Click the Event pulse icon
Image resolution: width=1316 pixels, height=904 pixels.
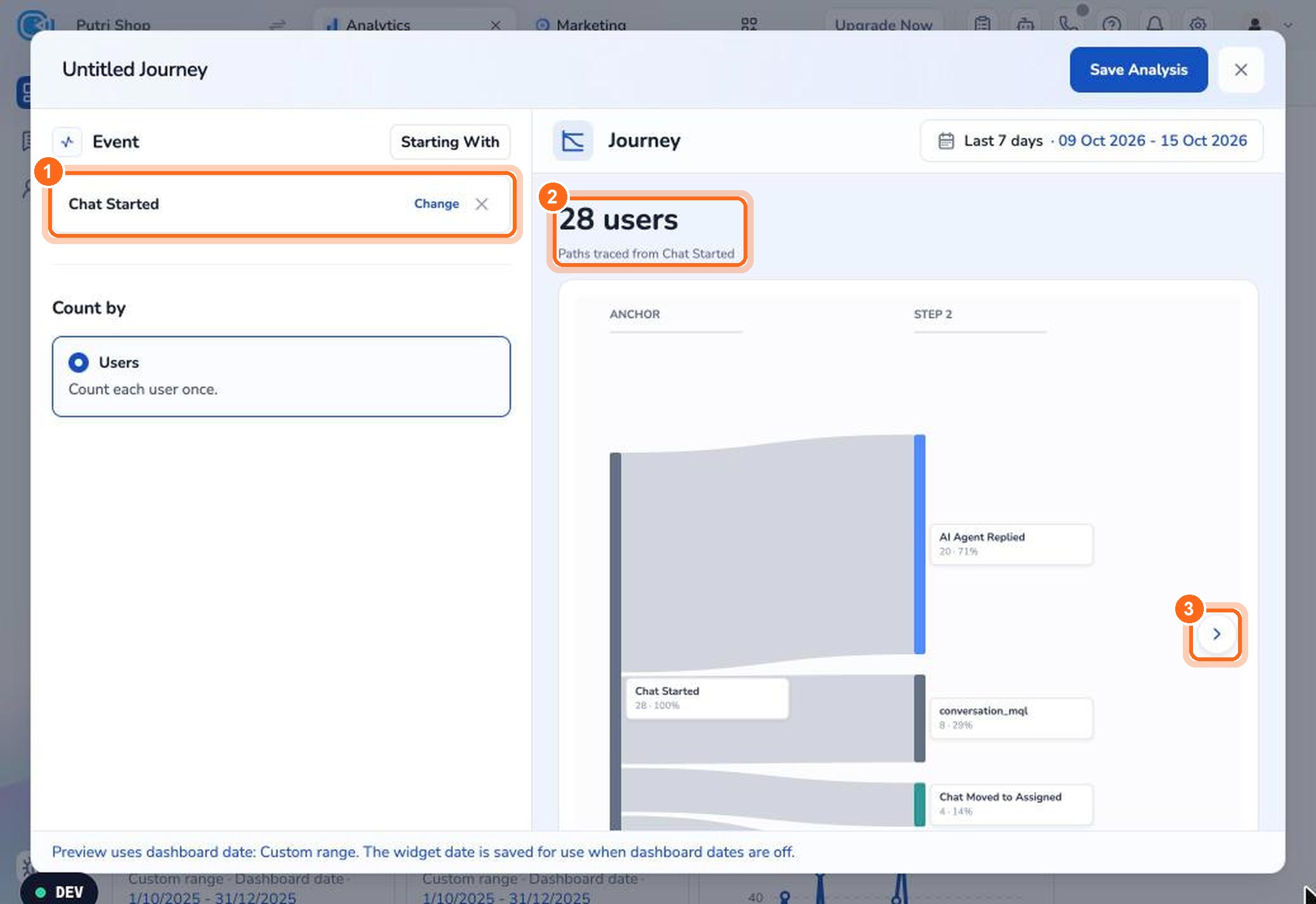67,141
